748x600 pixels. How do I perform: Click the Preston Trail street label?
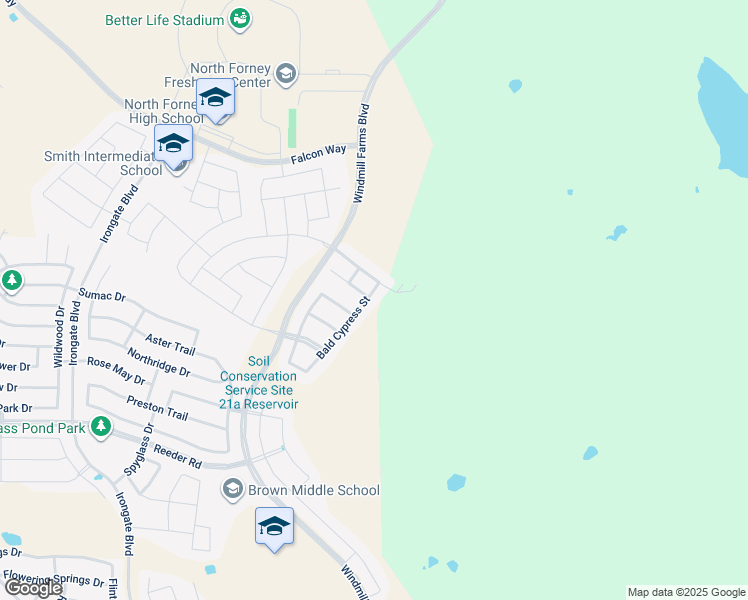[x=157, y=408]
